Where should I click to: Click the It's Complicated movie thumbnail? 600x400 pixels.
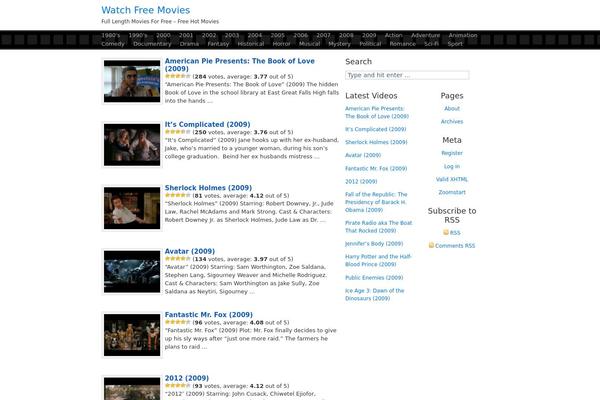click(132, 145)
